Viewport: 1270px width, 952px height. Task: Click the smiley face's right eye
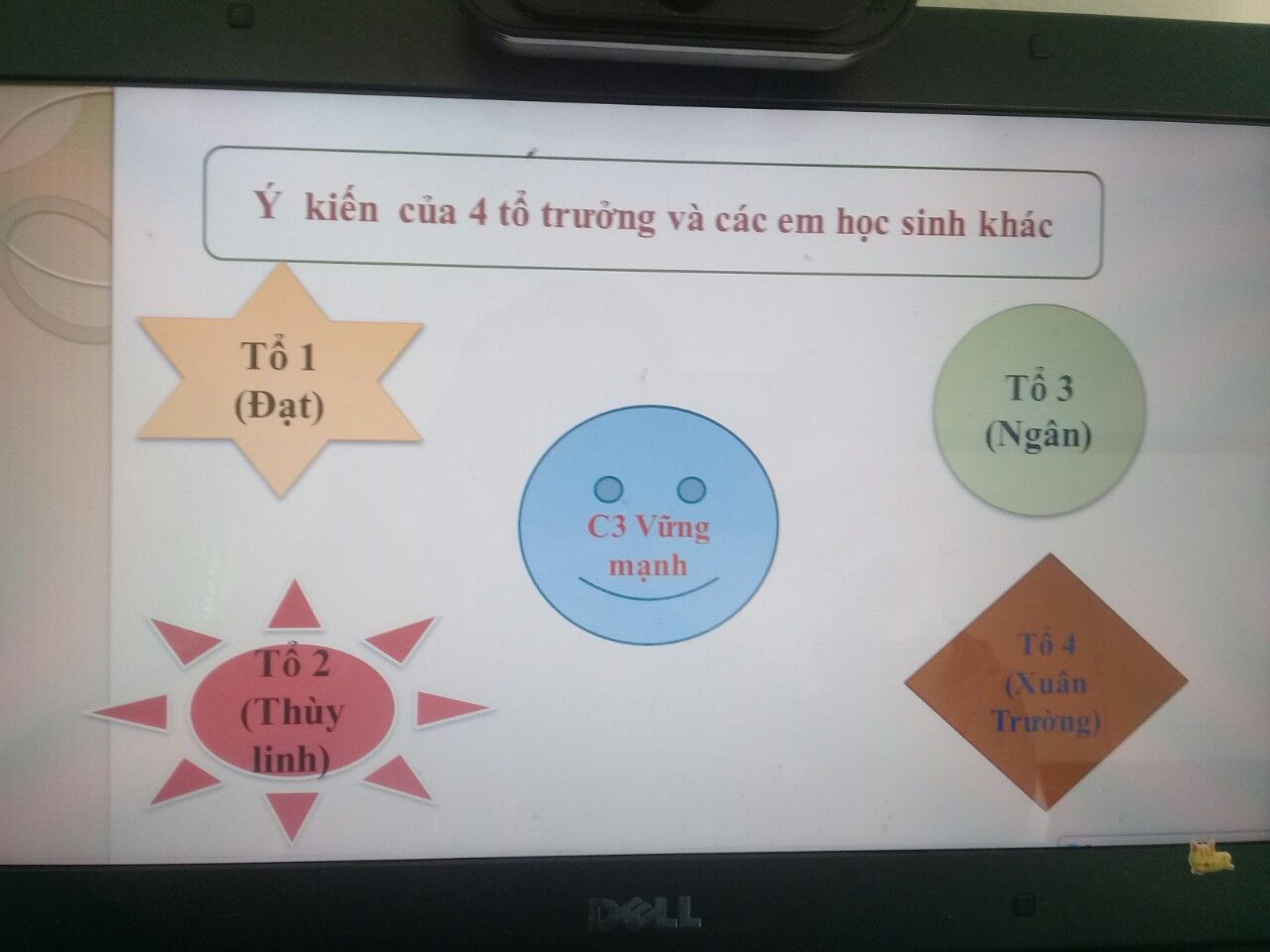pyautogui.click(x=692, y=489)
